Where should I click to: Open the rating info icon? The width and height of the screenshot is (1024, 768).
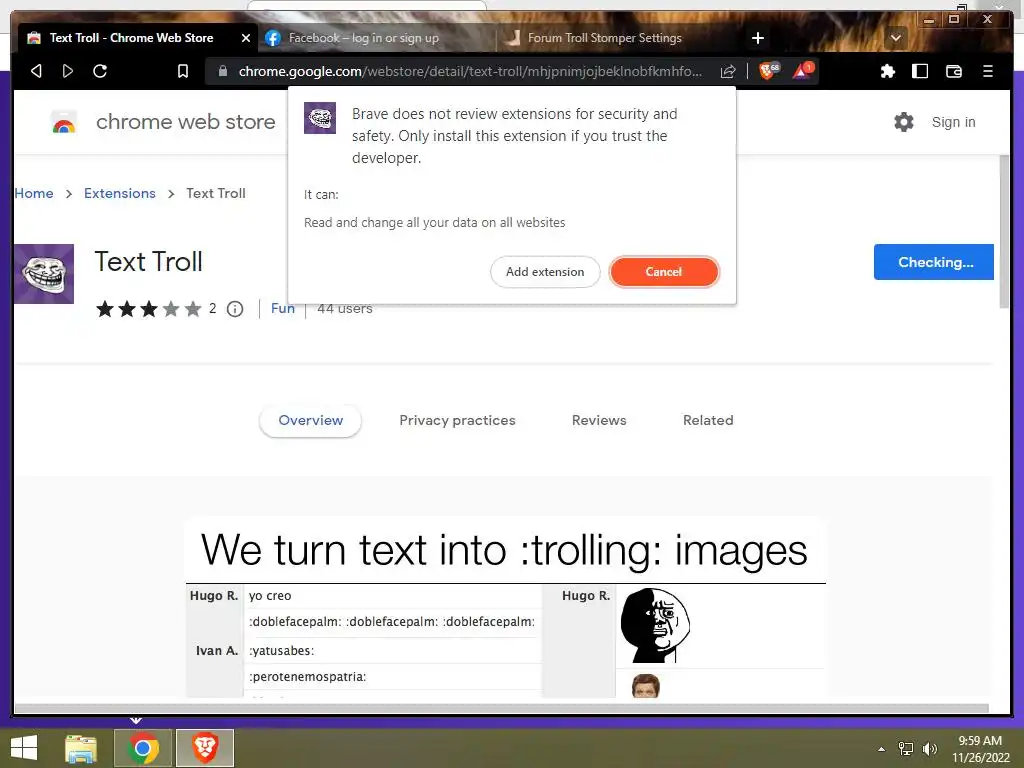tap(235, 309)
